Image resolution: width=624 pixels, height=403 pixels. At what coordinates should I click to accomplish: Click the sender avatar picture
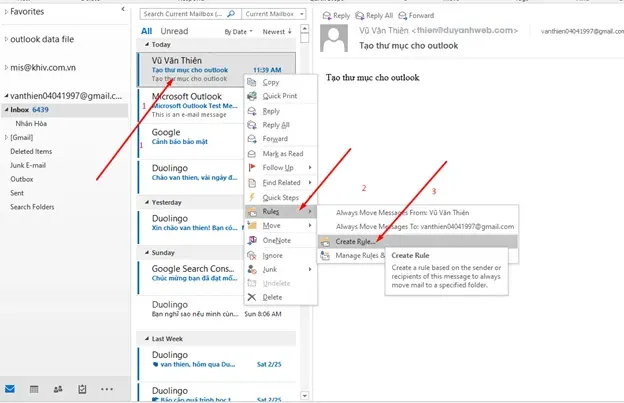coord(334,38)
